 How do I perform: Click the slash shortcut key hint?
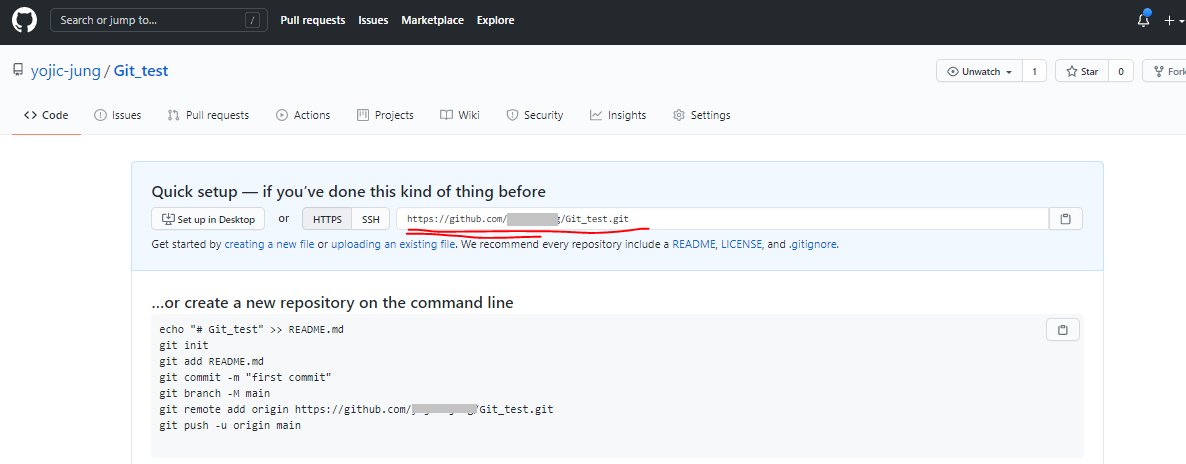point(253,20)
